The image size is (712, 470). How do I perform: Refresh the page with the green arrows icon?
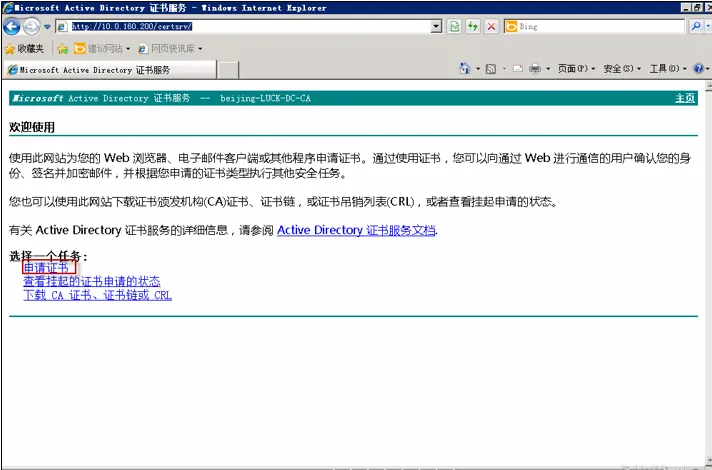(x=473, y=26)
